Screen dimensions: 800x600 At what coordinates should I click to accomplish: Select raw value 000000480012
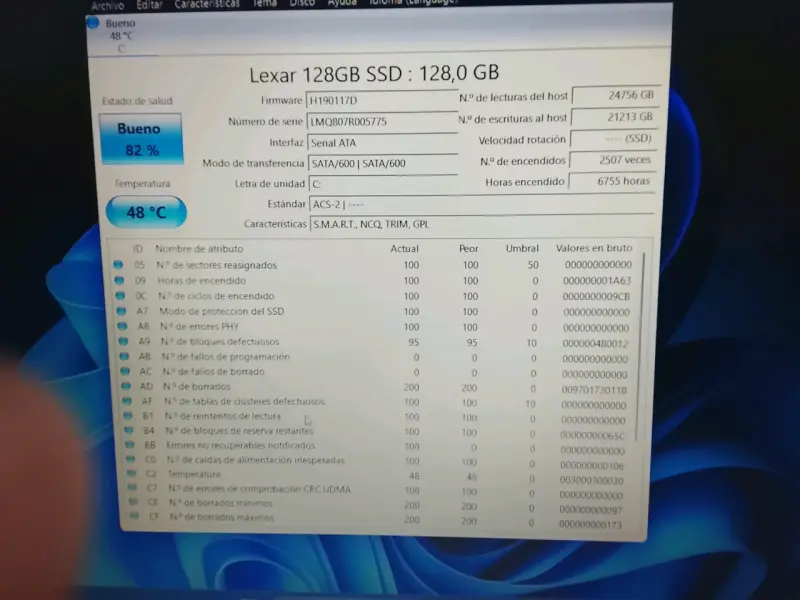[595, 343]
